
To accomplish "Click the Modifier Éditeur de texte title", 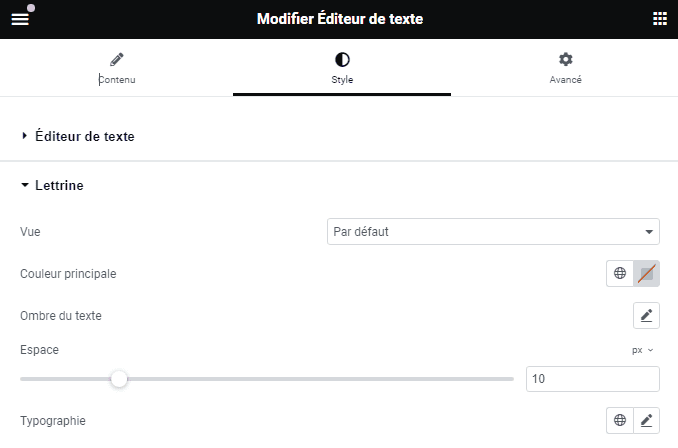I will tap(340, 19).
